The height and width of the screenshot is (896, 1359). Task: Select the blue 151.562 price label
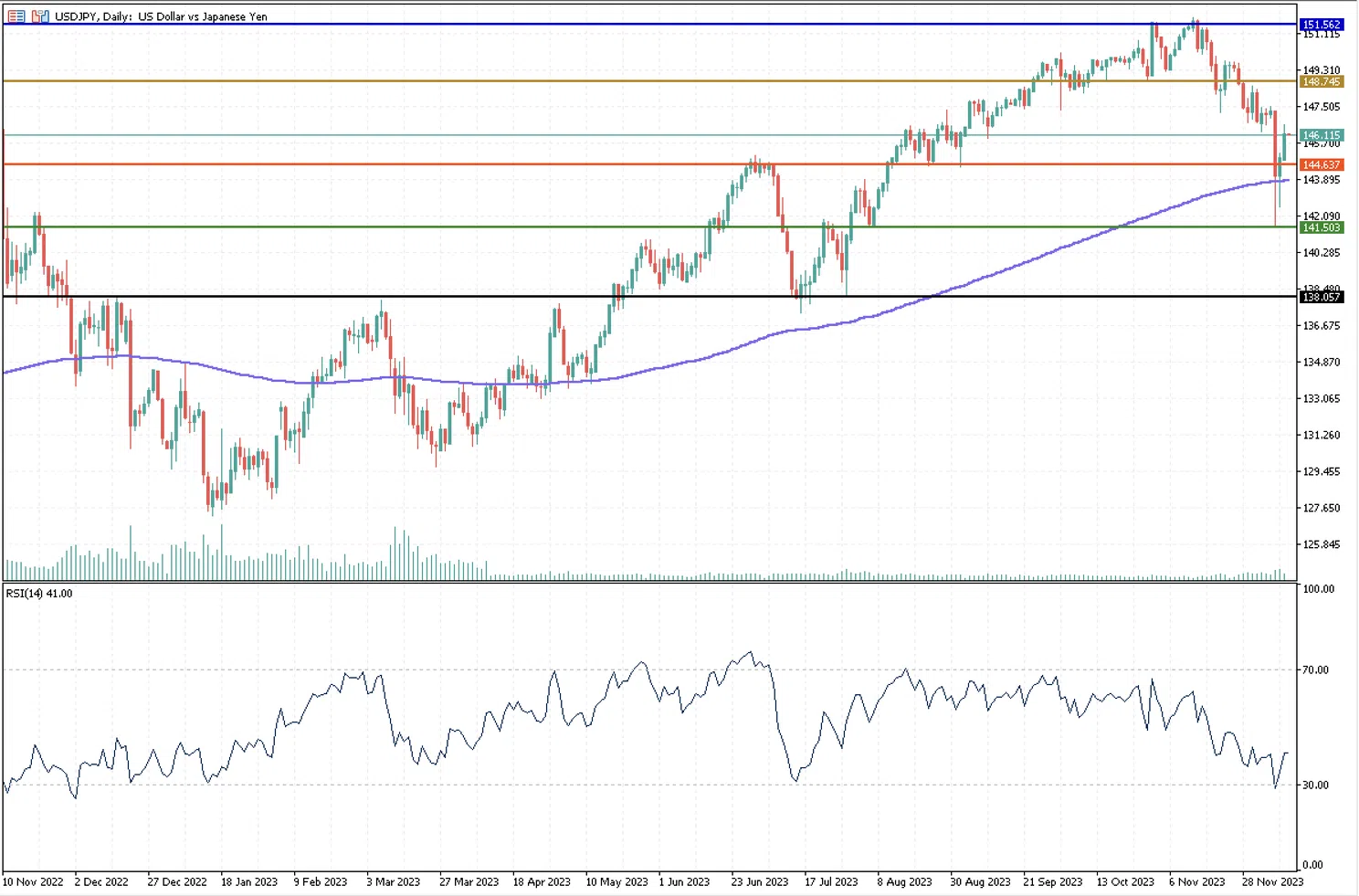pyautogui.click(x=1321, y=25)
